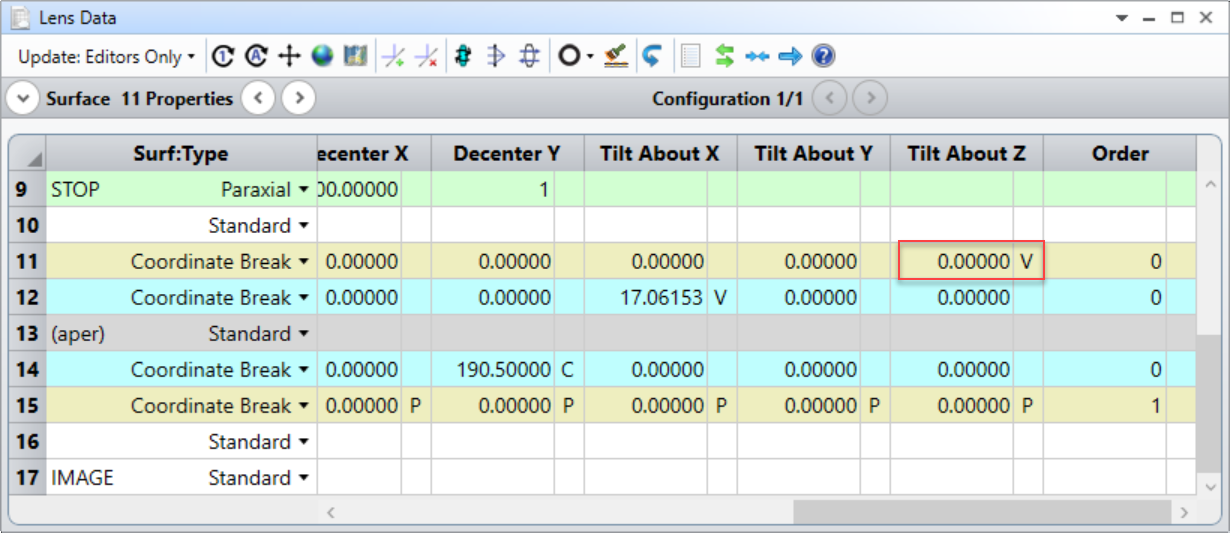Click the map icon in the toolbar
The width and height of the screenshot is (1230, 533).
tap(355, 57)
